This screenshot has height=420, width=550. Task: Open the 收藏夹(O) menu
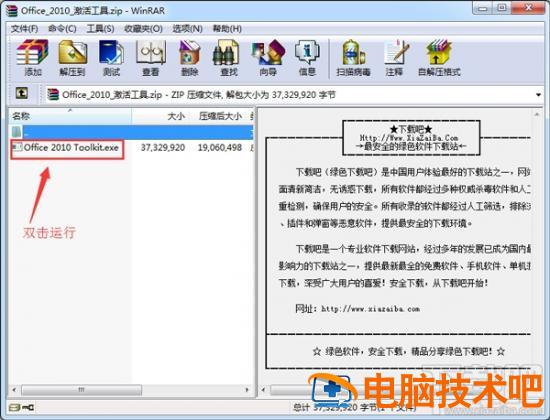(143, 28)
